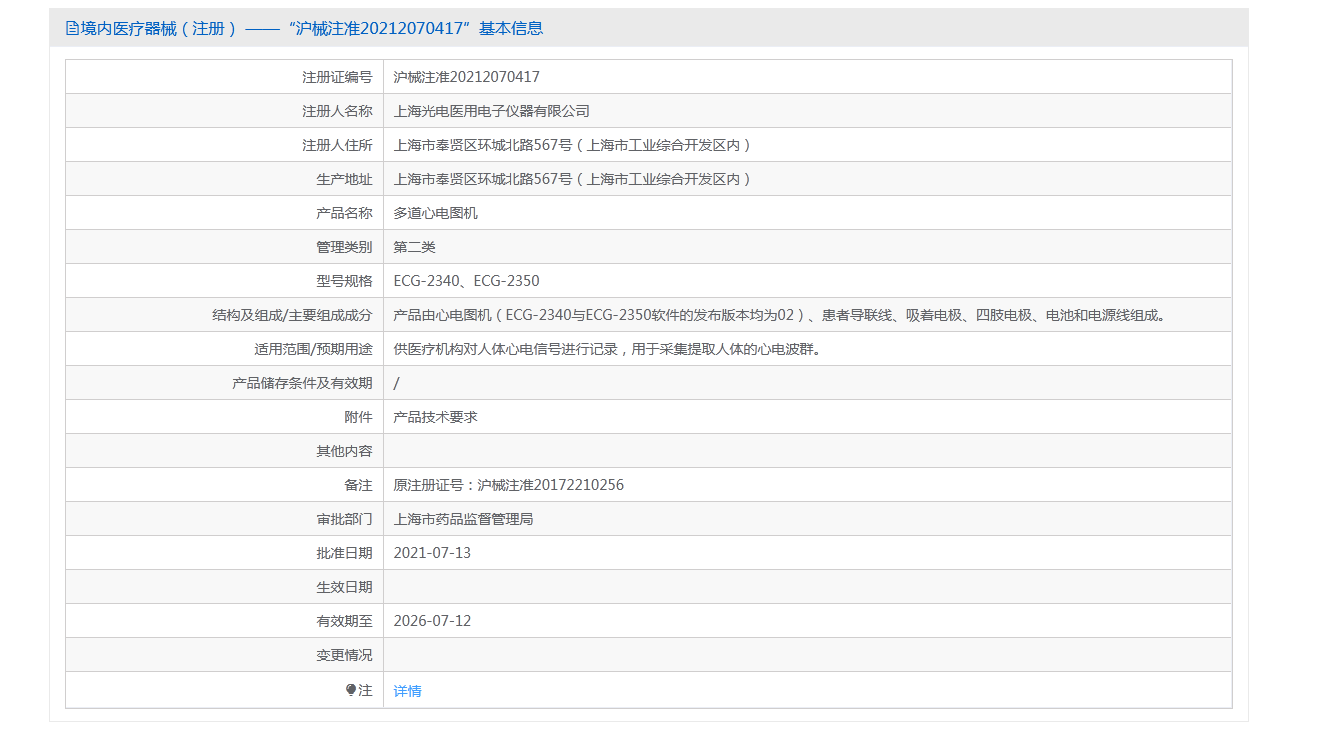Viewport: 1318px width, 735px height.
Task: Select model value ECG-2340、ECG-2350
Action: (467, 281)
